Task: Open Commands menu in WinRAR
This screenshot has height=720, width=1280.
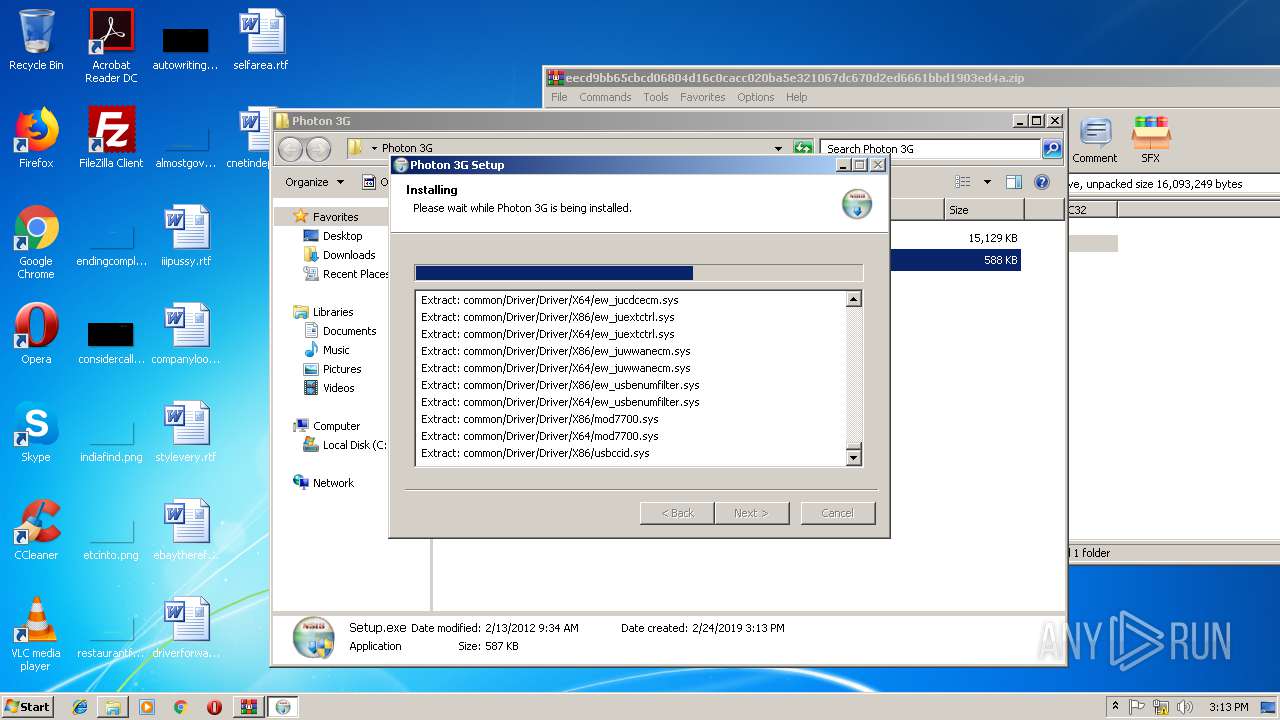Action: [605, 97]
